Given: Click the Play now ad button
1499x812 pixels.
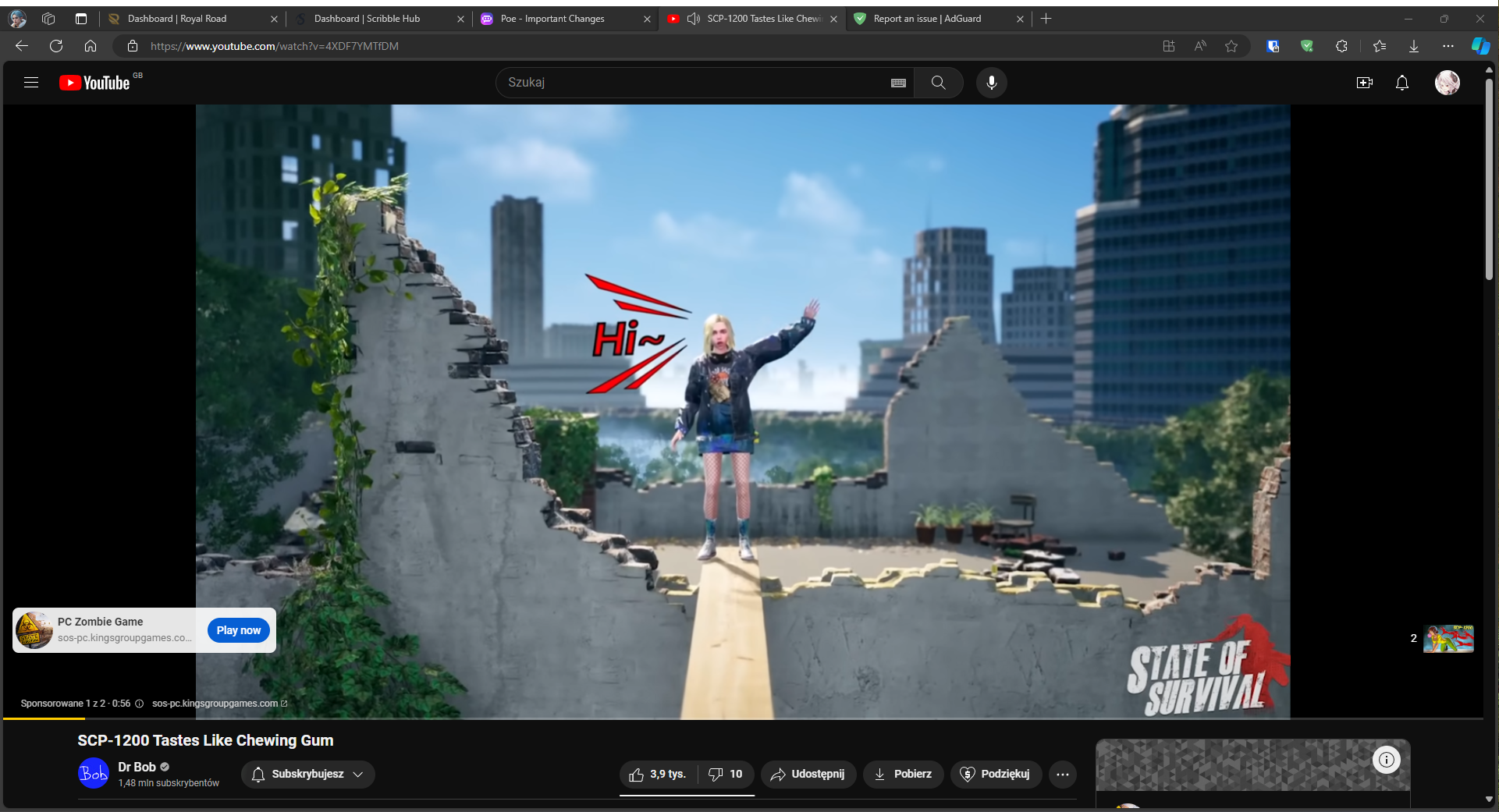Looking at the screenshot, I should (x=239, y=630).
